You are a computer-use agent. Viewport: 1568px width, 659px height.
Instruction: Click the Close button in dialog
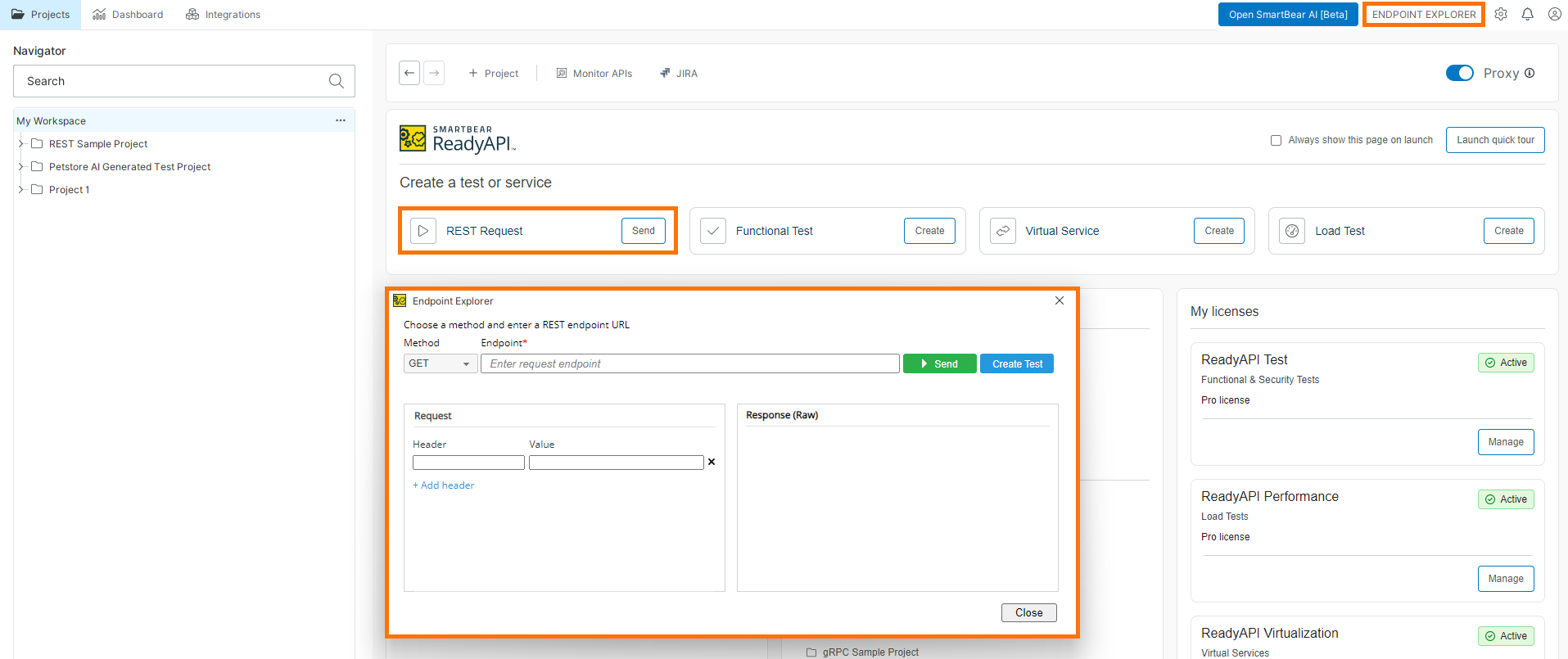(x=1029, y=612)
